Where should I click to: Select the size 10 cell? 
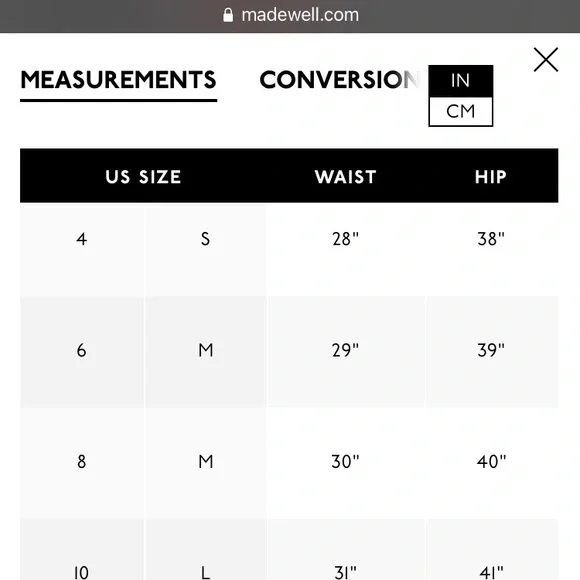[x=82, y=550]
